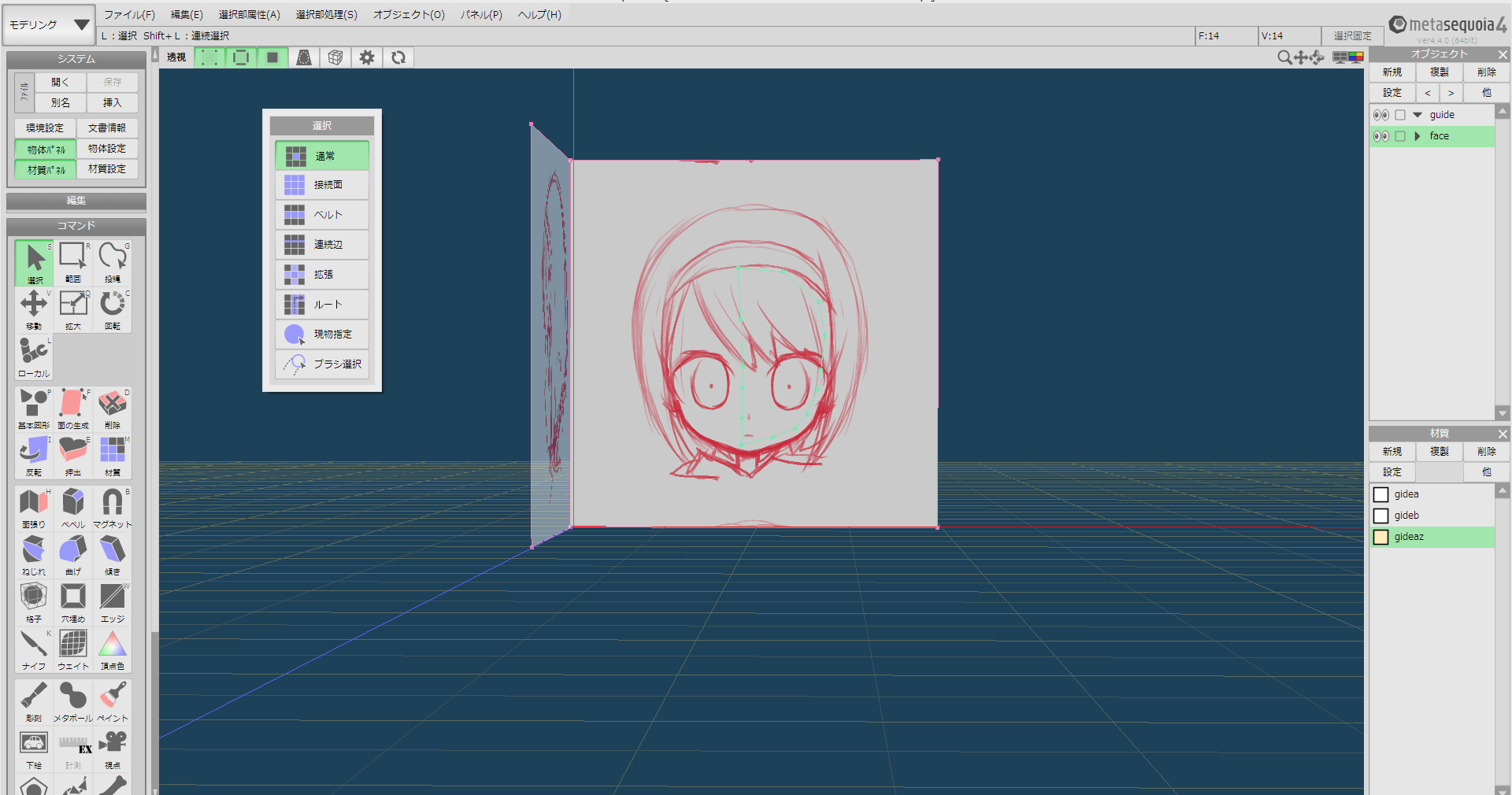Choose the 曲げ bend tool
The width and height of the screenshot is (1512, 795).
73,556
